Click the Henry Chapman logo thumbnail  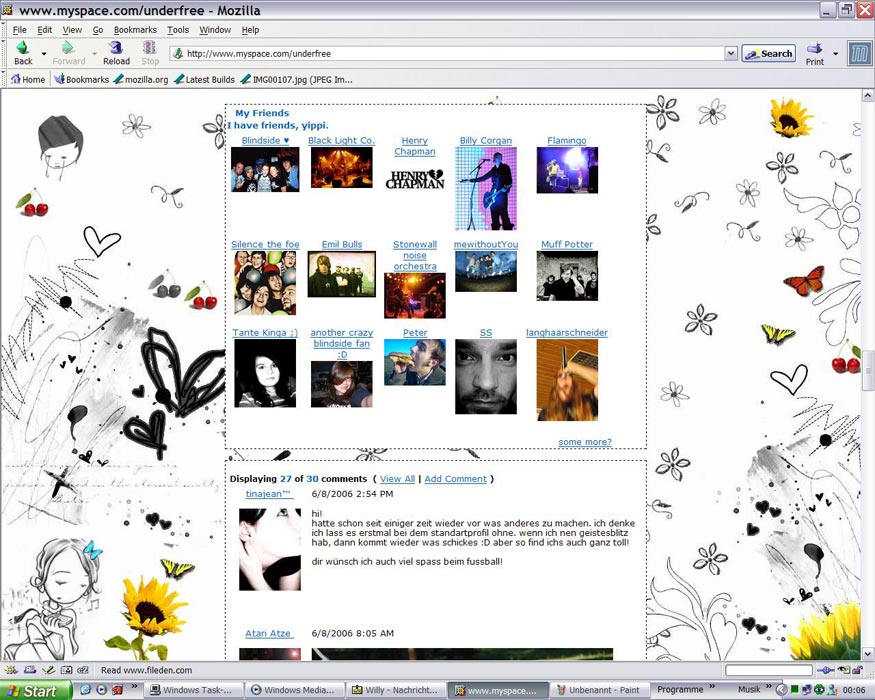(415, 179)
